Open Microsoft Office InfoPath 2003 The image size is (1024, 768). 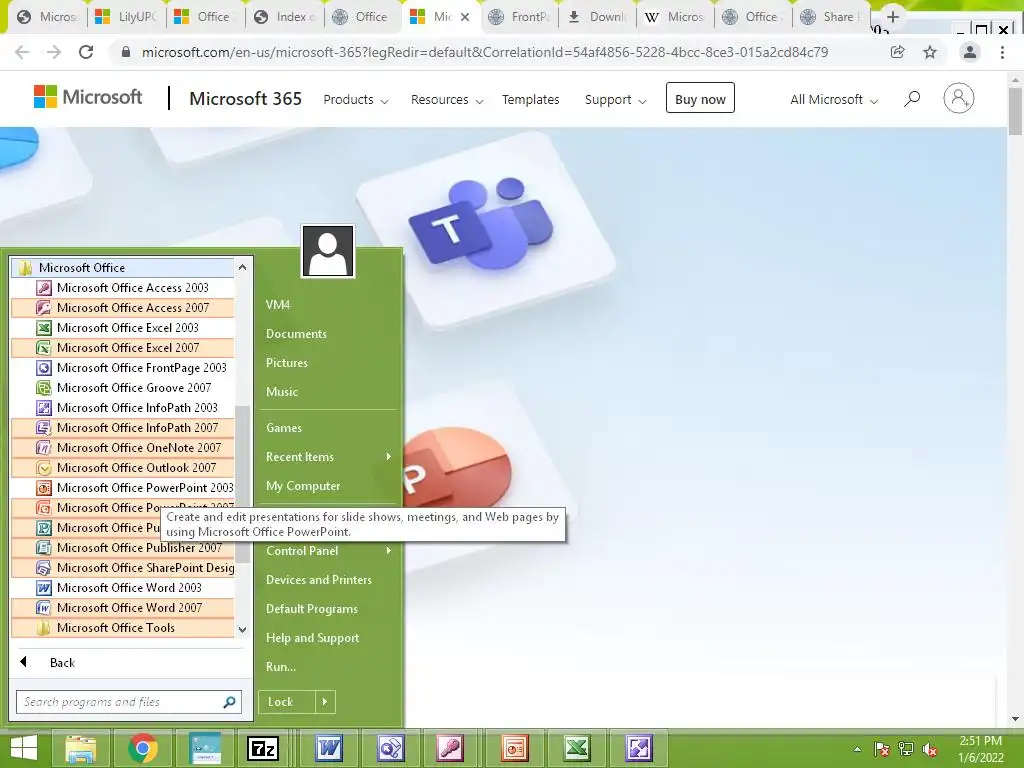pyautogui.click(x=123, y=408)
